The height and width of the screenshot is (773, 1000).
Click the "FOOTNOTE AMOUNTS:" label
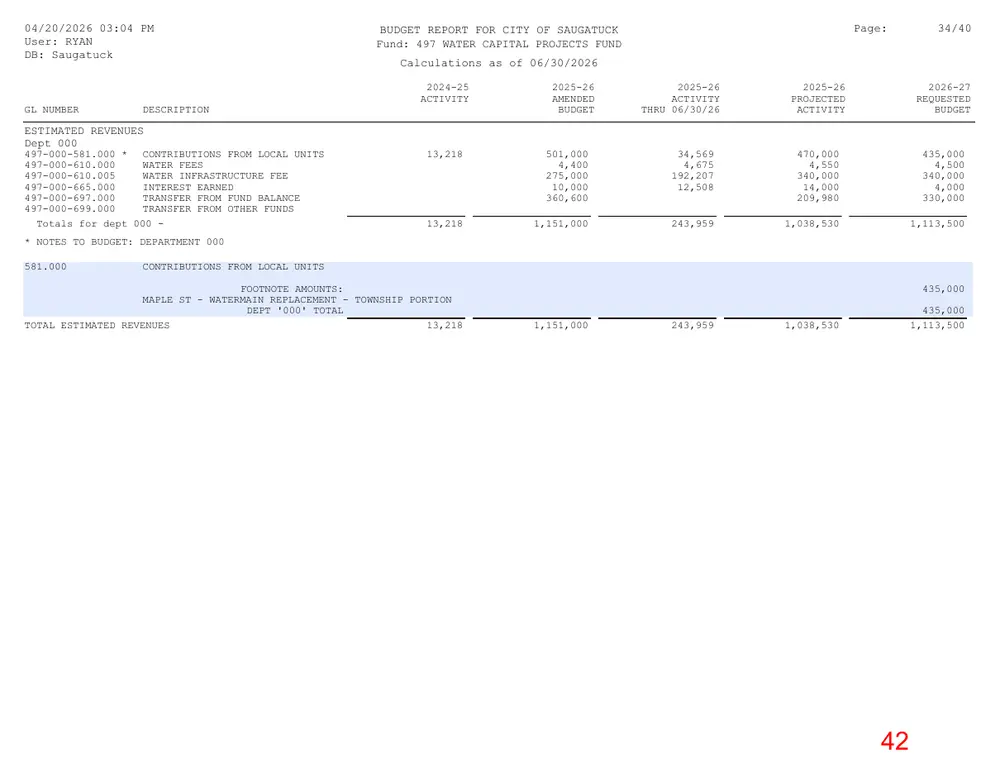tap(292, 290)
